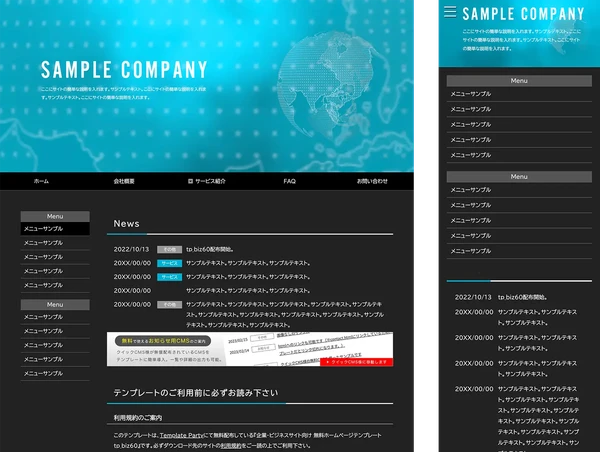This screenshot has width=600, height=452.
Task: Expand the サービス紹介 navigation dropdown
Action: point(210,181)
